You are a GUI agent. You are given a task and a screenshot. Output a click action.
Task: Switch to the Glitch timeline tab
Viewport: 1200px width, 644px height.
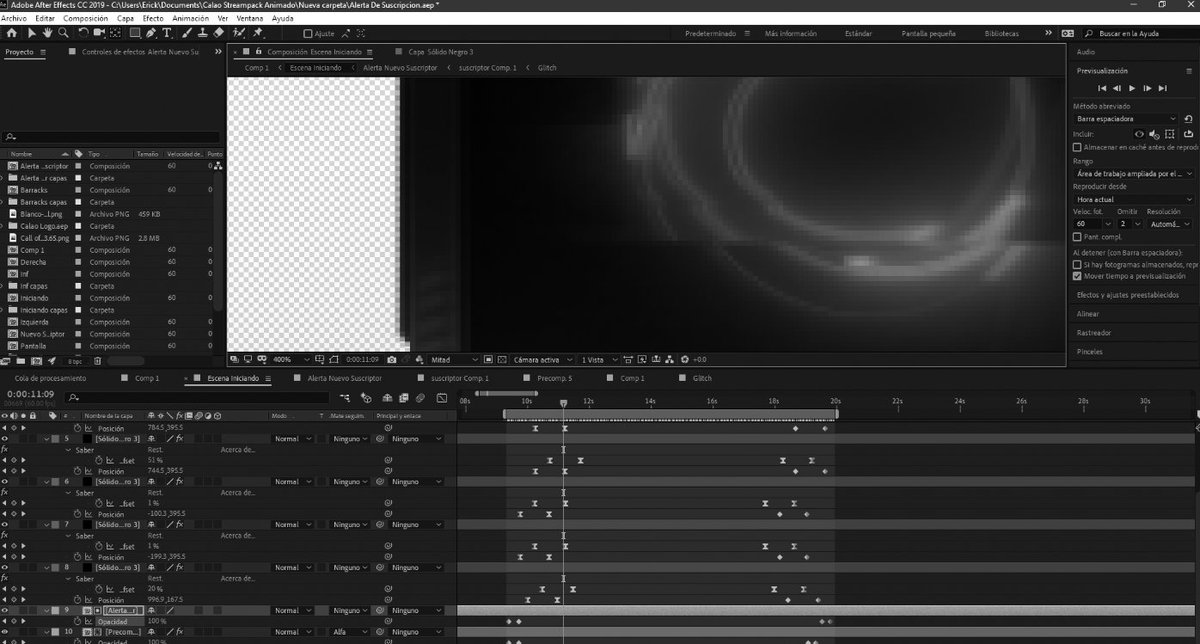point(703,379)
